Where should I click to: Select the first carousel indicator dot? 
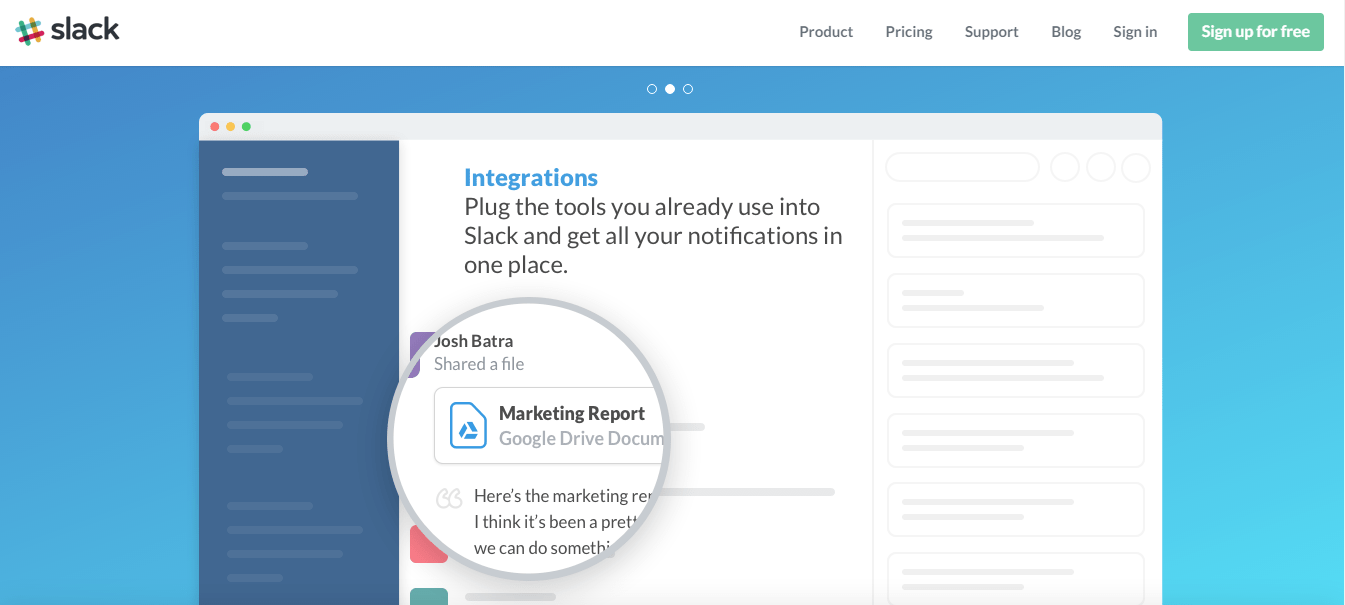pos(652,89)
